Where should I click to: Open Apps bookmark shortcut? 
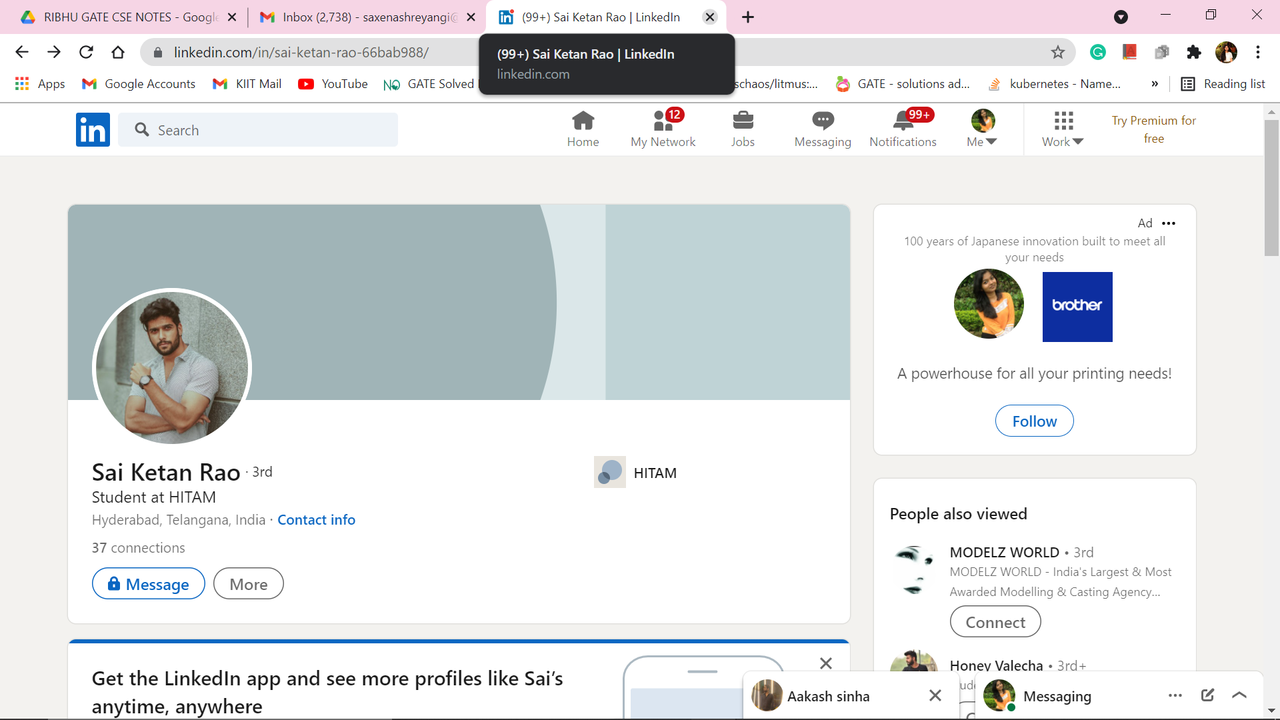pyautogui.click(x=40, y=84)
